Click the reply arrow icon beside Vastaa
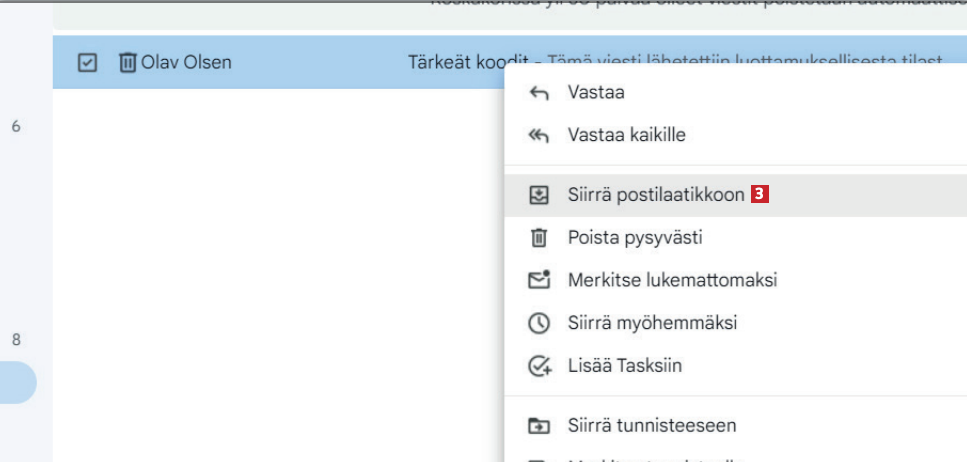The height and width of the screenshot is (462, 967). (539, 93)
